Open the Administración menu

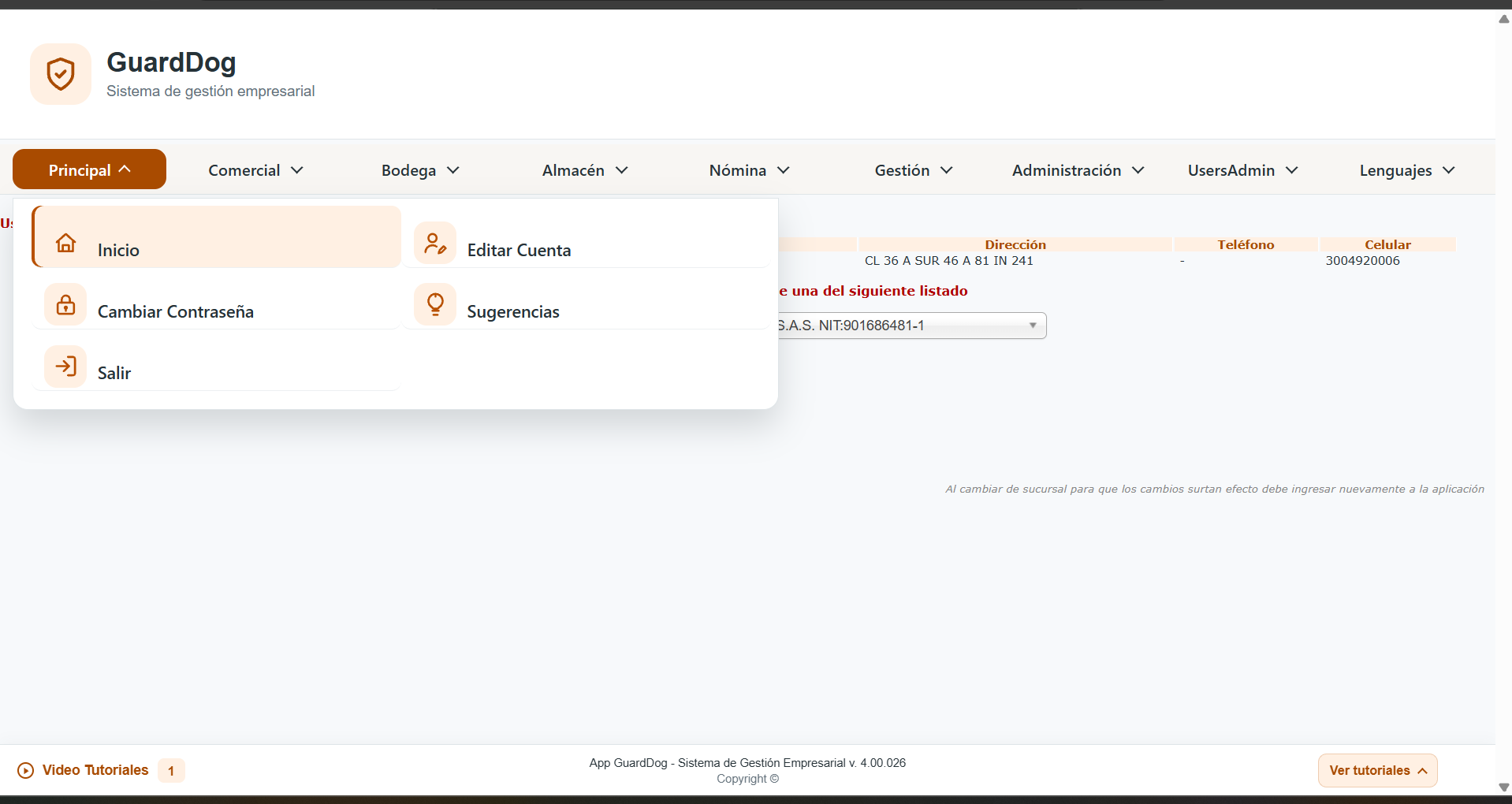tap(1078, 170)
